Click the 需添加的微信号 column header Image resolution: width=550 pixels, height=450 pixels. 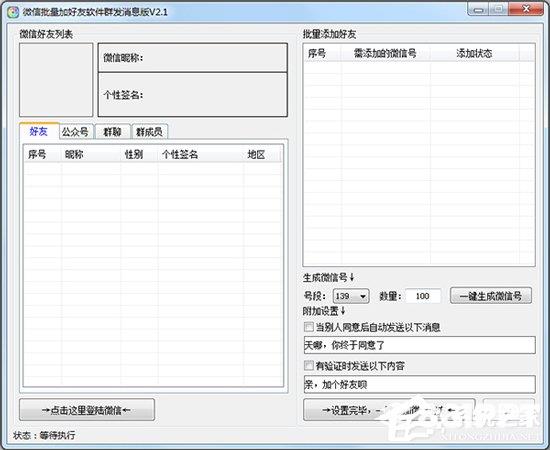385,54
